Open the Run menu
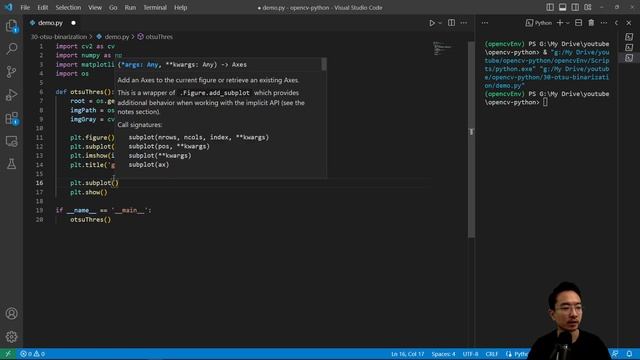Screen dimensions: 640x360 [x=130, y=7]
